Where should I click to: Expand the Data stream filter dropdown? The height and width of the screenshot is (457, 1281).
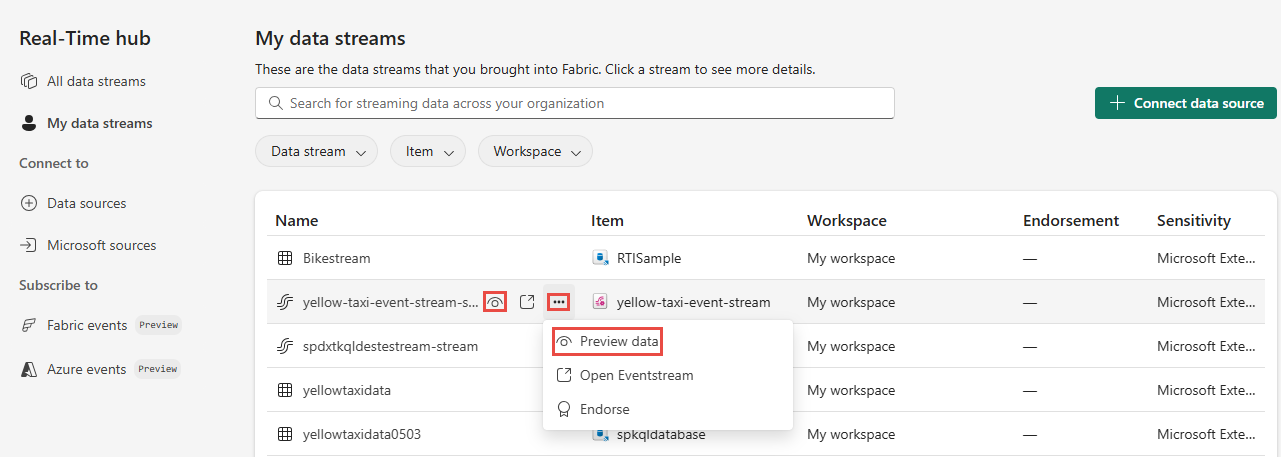click(317, 152)
